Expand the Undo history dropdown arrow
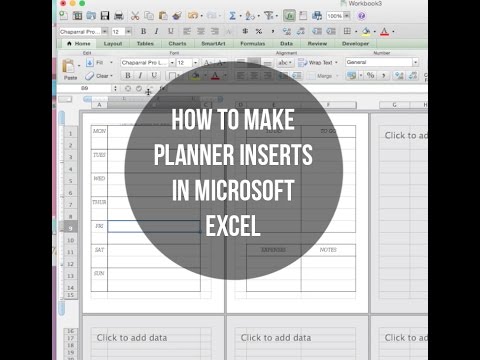Image resolution: width=480 pixels, height=360 pixels. coord(202,16)
